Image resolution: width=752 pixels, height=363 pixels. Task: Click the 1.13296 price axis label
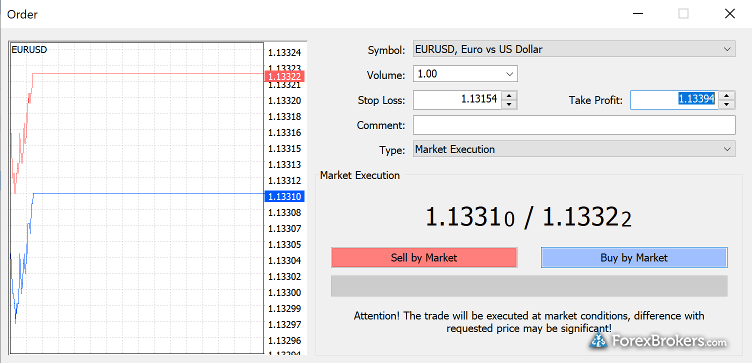pos(284,340)
